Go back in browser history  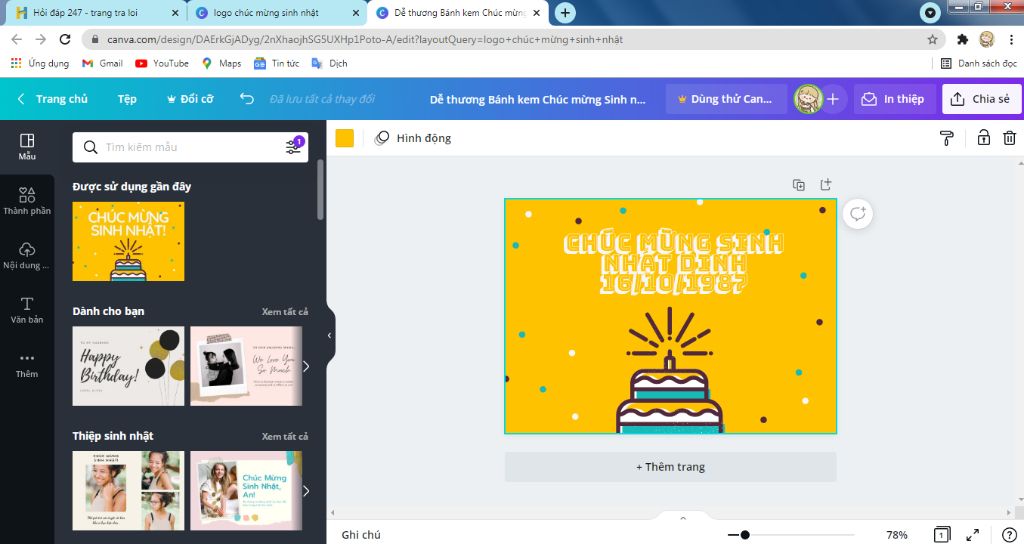tap(17, 39)
